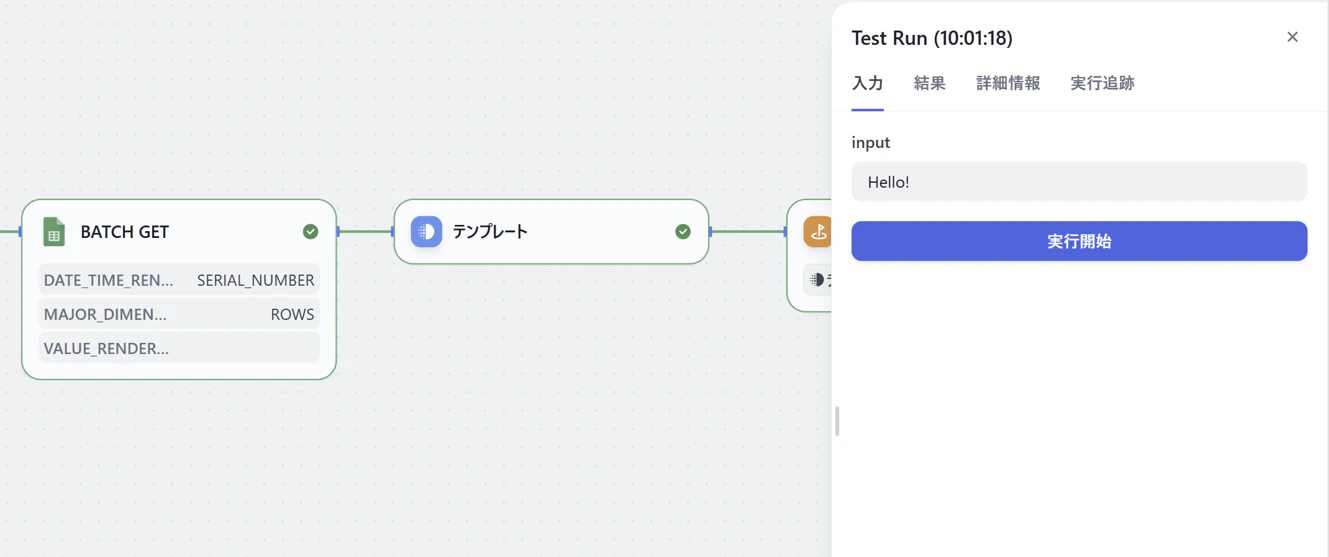The width and height of the screenshot is (1329, 557).
Task: Select the VALUE_RENDER... row
Action: (x=179, y=348)
